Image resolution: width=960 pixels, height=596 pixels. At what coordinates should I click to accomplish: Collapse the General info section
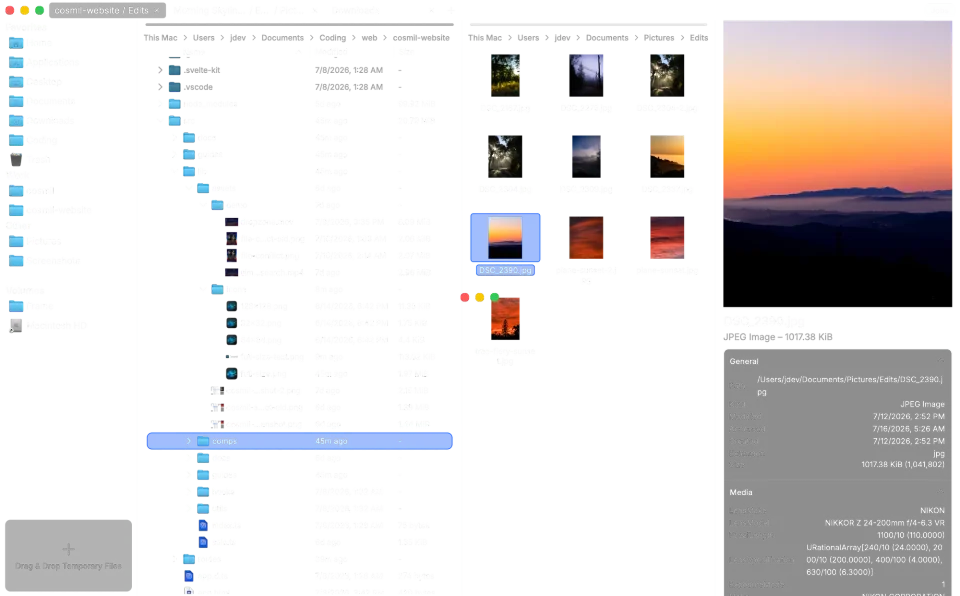[940, 361]
